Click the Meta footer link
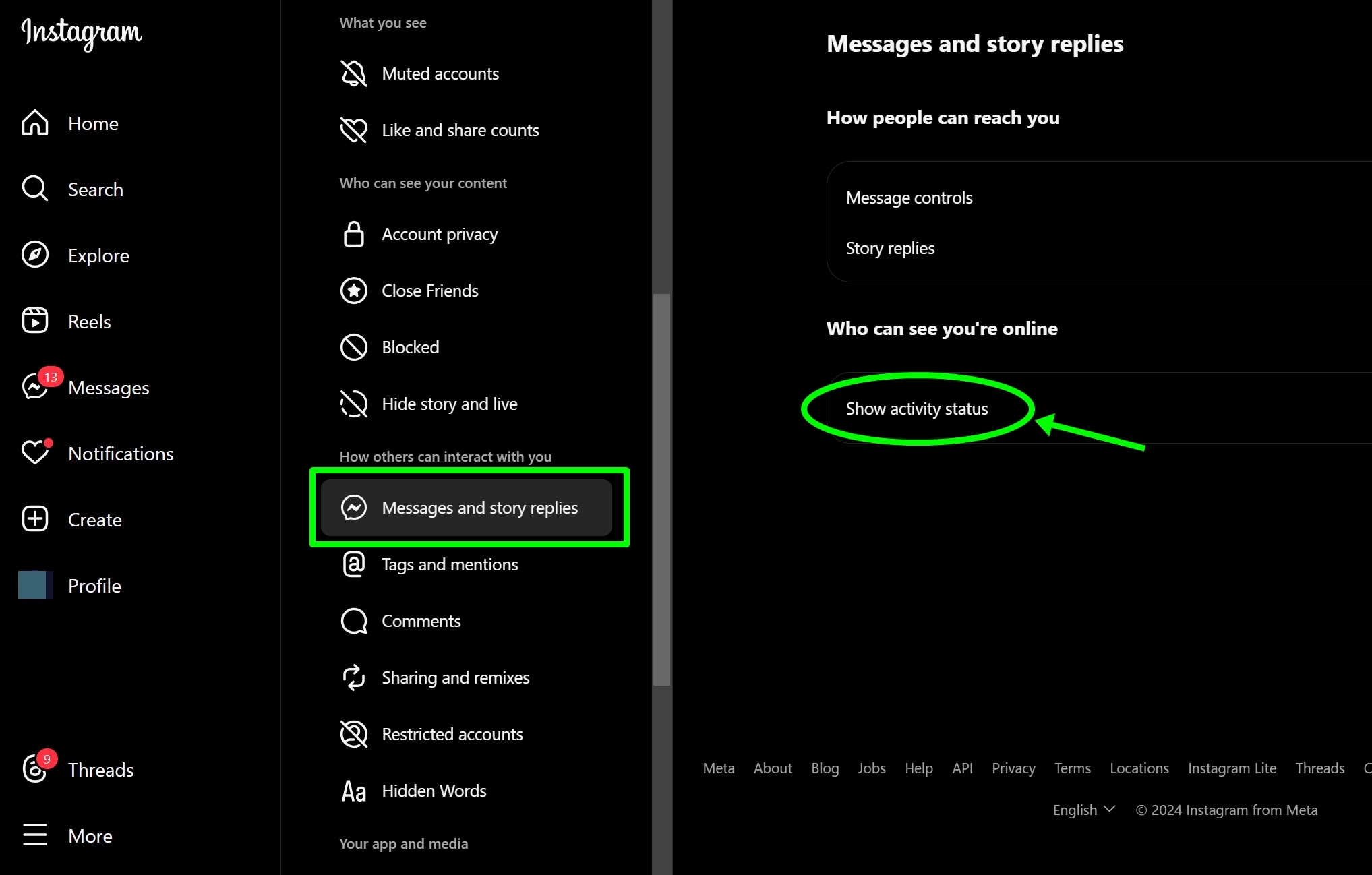The image size is (1372, 875). tap(719, 768)
